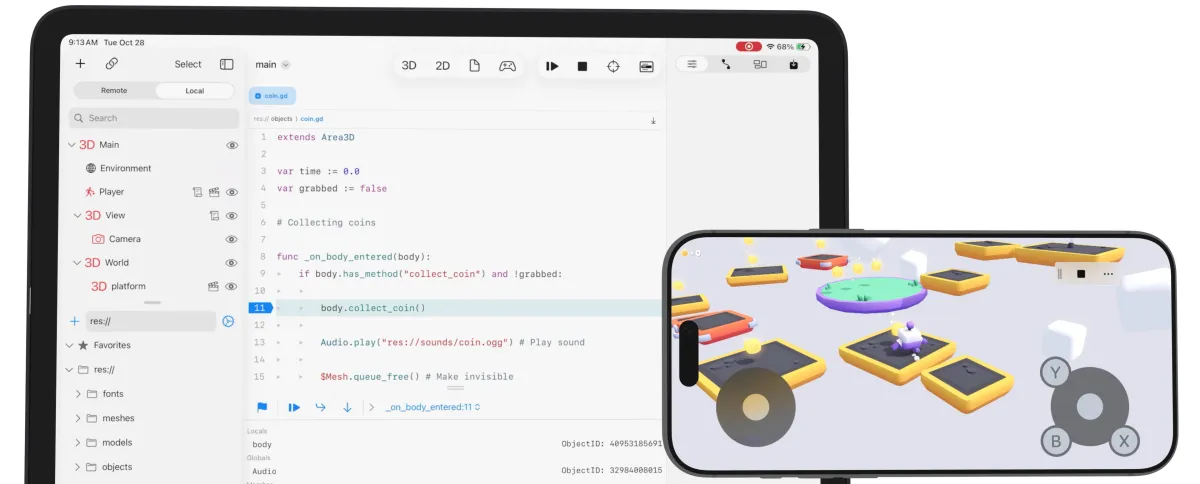This screenshot has height=484, width=1200.
Task: Continue execution in debugger bar
Action: [294, 407]
